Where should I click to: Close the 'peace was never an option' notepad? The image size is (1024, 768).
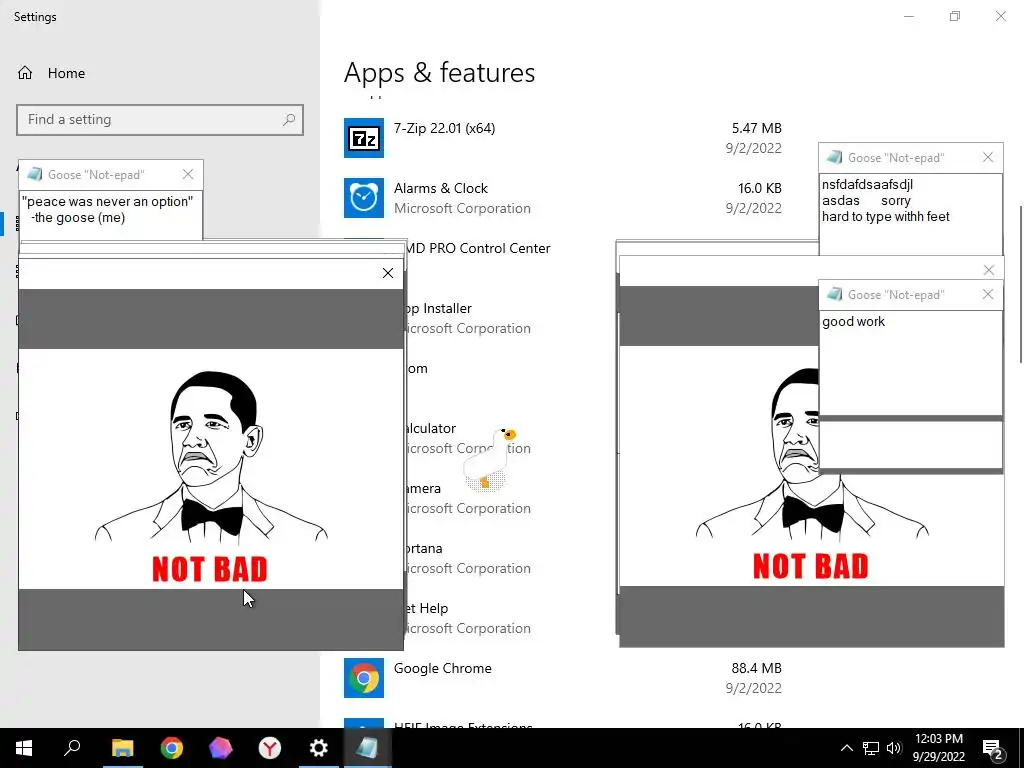click(x=188, y=174)
